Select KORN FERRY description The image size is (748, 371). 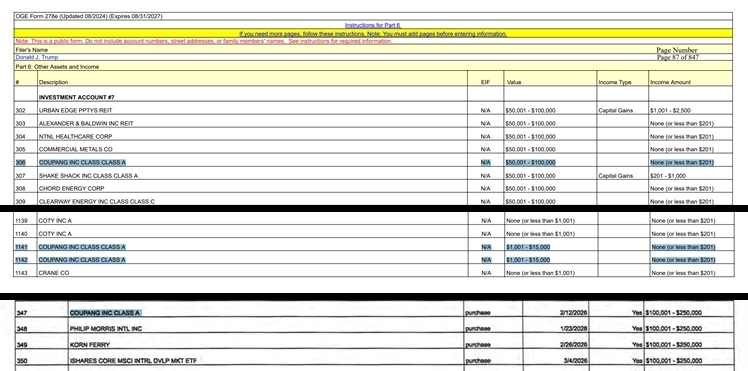pos(90,344)
